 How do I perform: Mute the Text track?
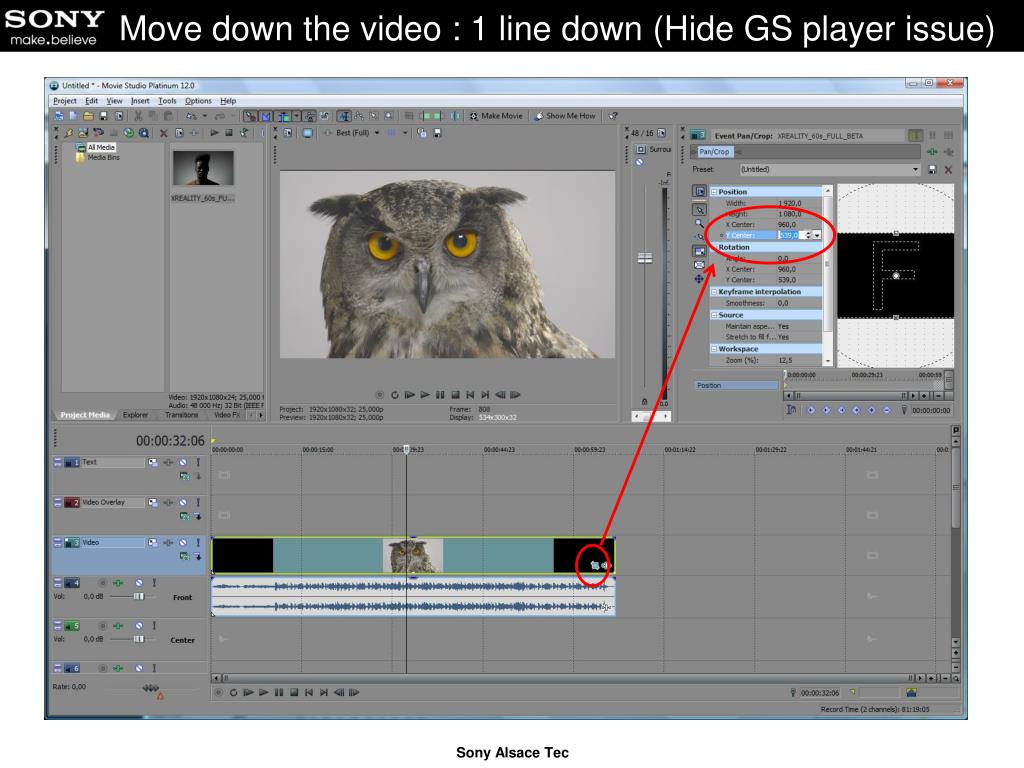coord(183,462)
